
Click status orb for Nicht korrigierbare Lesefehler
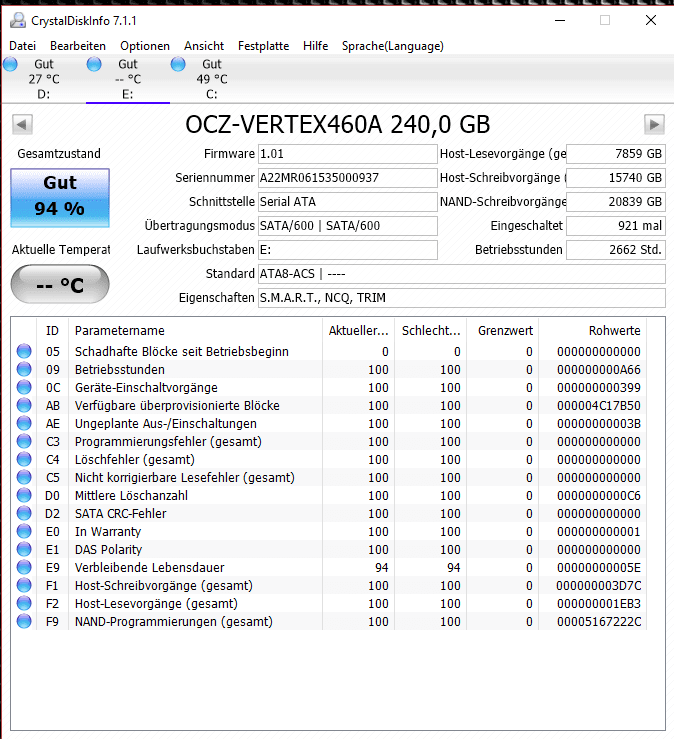pyautogui.click(x=24, y=477)
